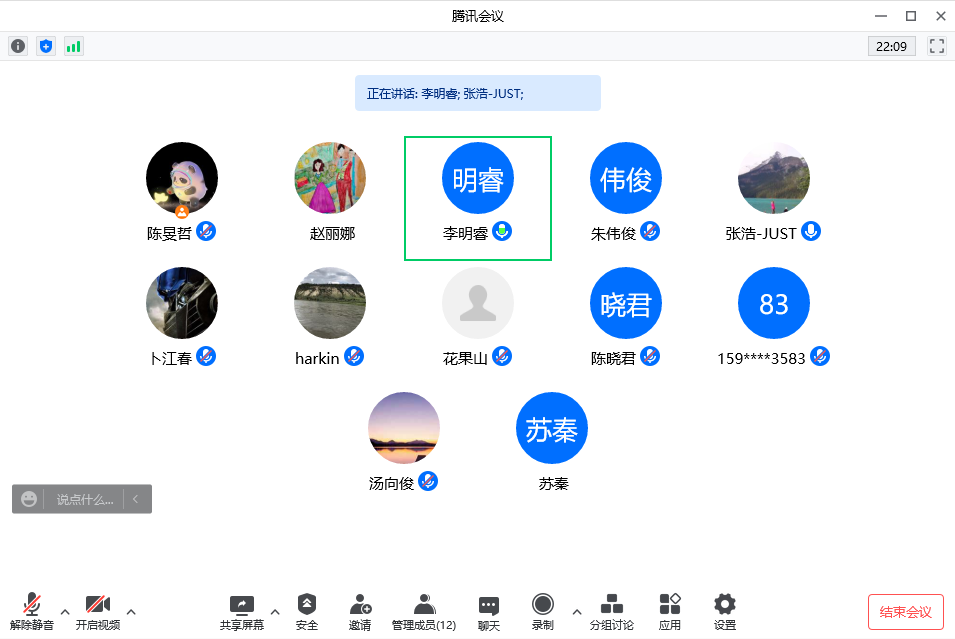Open 设置 (Settings)
Screen dimensions: 955x639
(x=724, y=610)
